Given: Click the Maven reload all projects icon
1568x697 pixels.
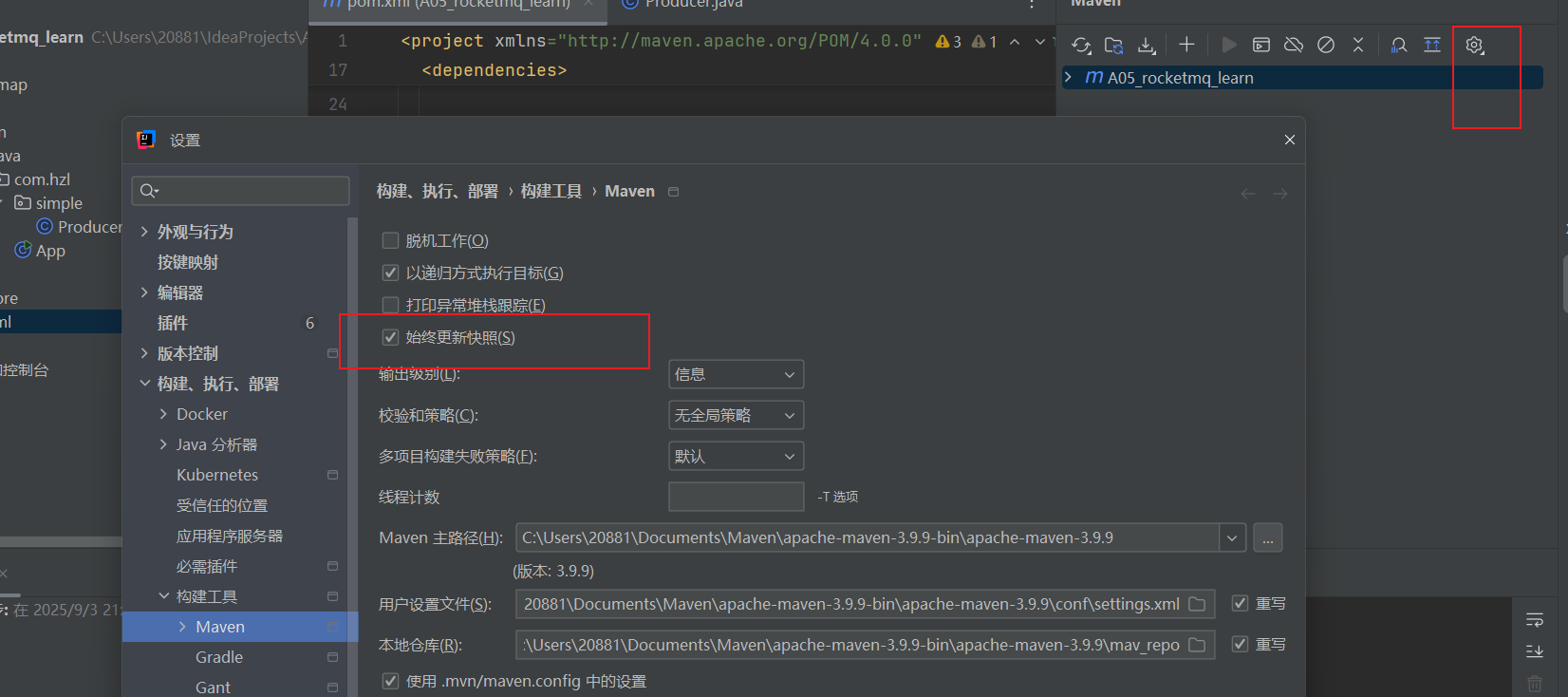Looking at the screenshot, I should 1081,45.
